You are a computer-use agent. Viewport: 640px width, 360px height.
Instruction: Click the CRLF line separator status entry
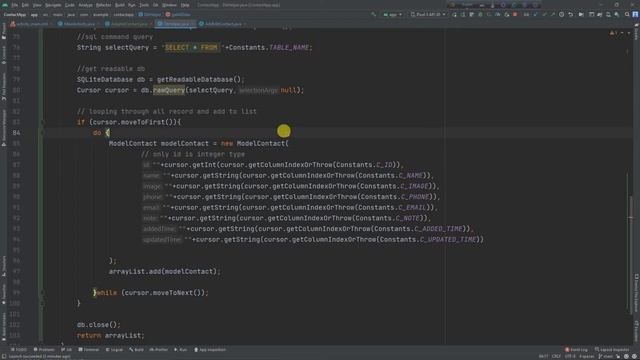[556, 356]
